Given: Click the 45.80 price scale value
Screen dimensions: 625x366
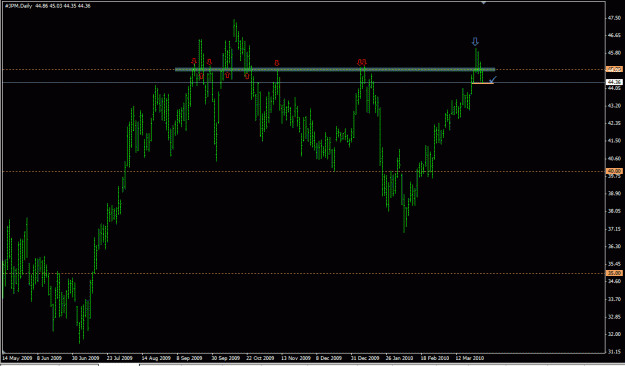Looking at the screenshot, I should pyautogui.click(x=614, y=53).
